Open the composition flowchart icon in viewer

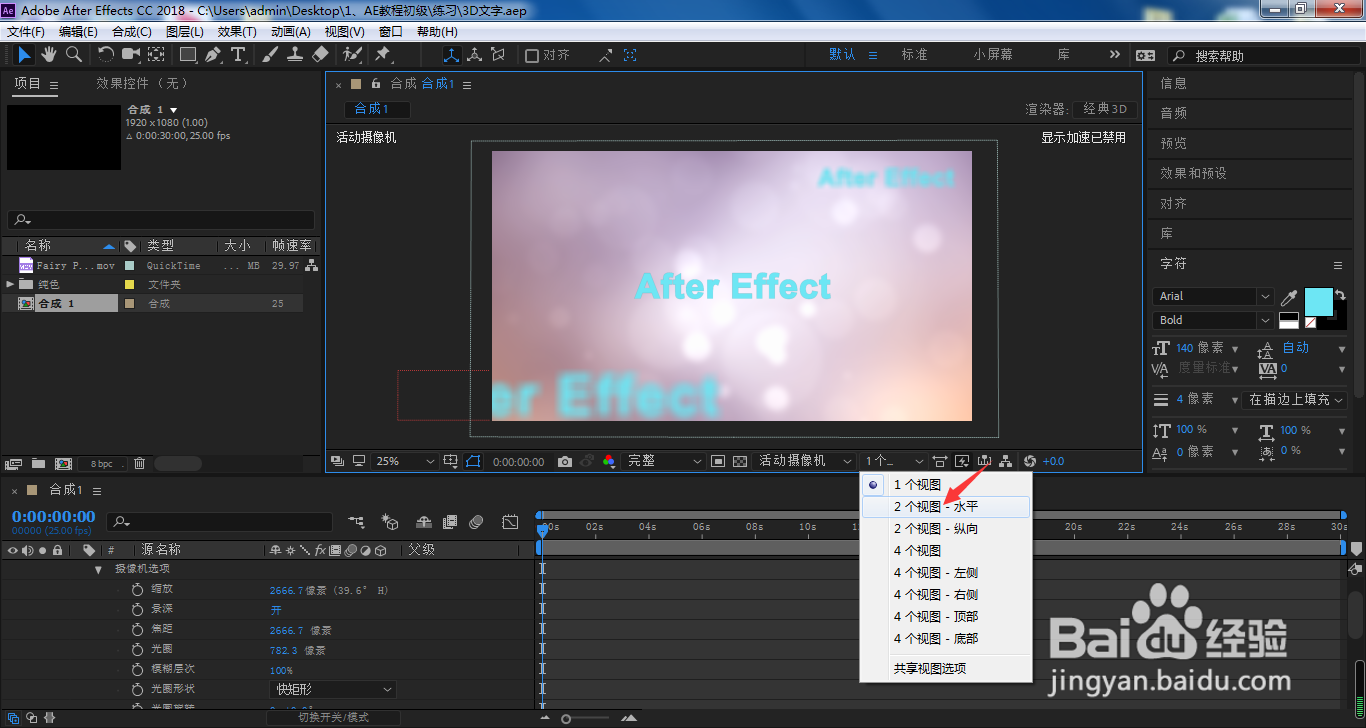[x=1005, y=461]
